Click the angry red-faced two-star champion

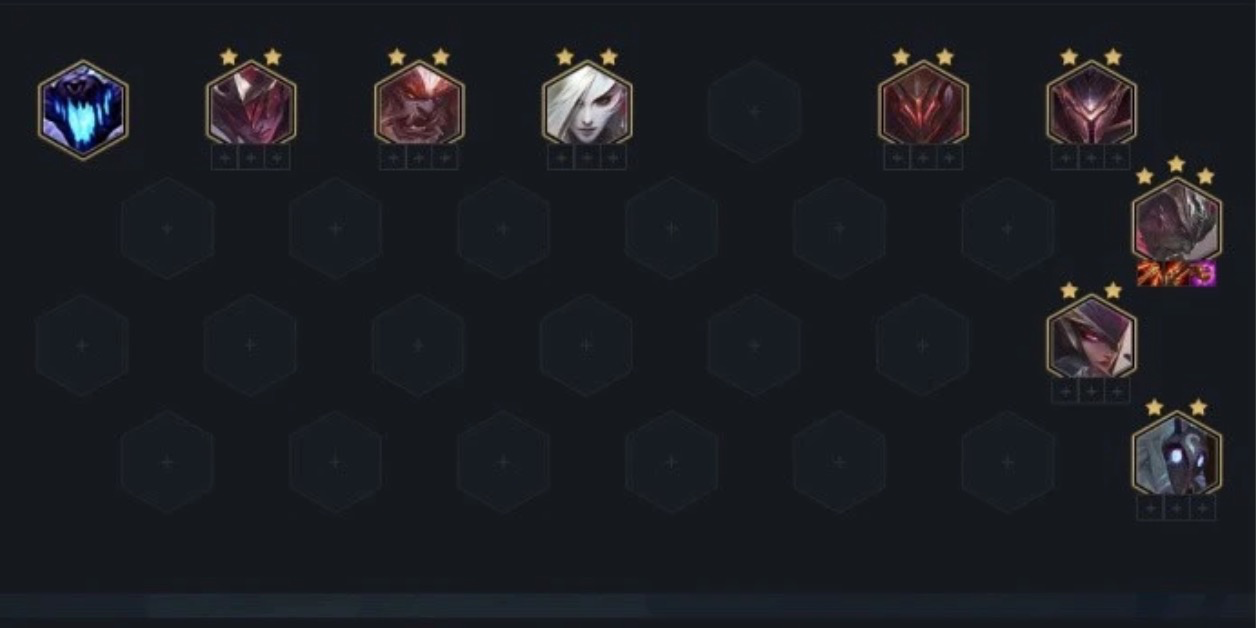click(419, 103)
